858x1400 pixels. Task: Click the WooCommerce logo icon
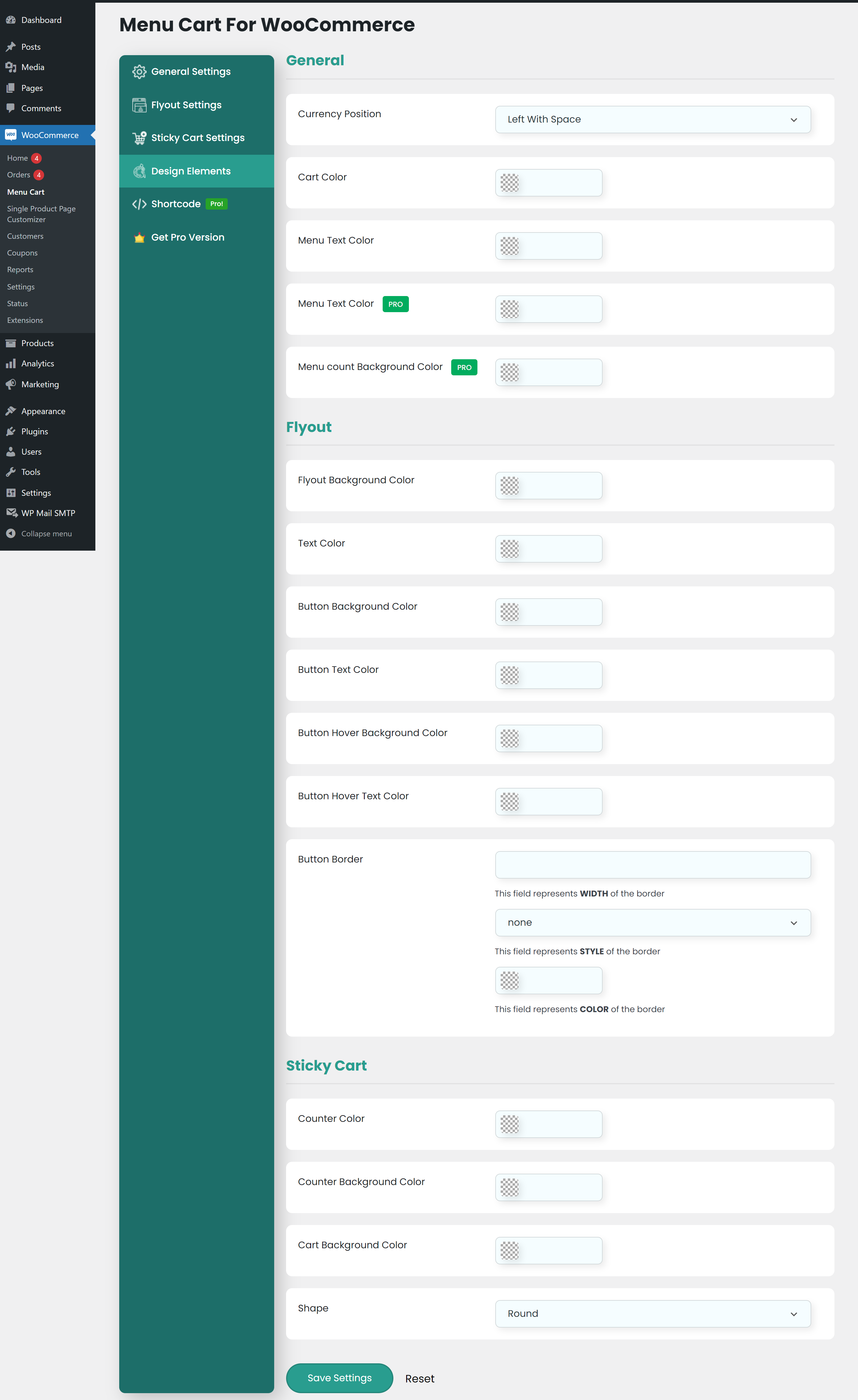[10, 135]
